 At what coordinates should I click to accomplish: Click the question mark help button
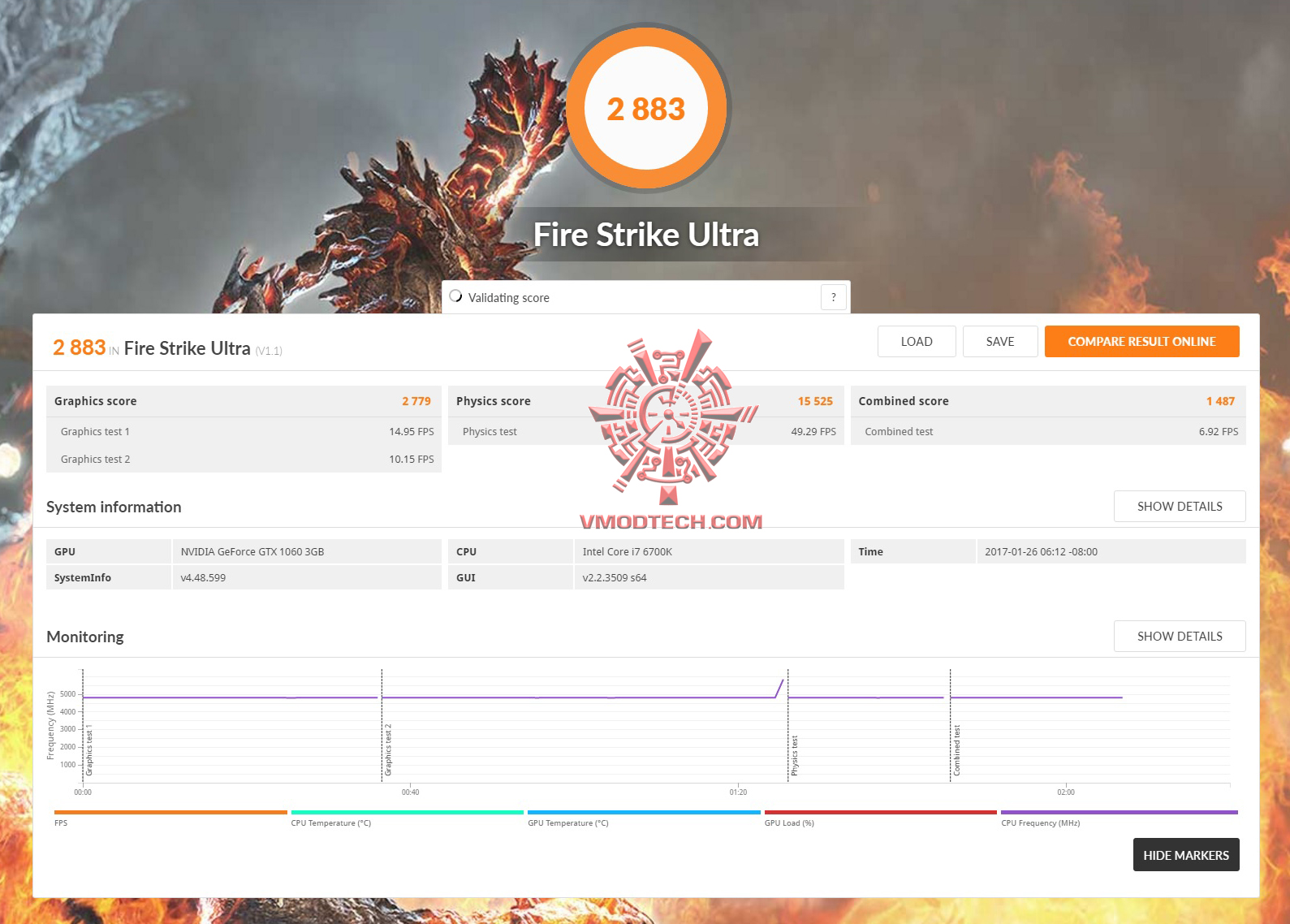pos(834,297)
